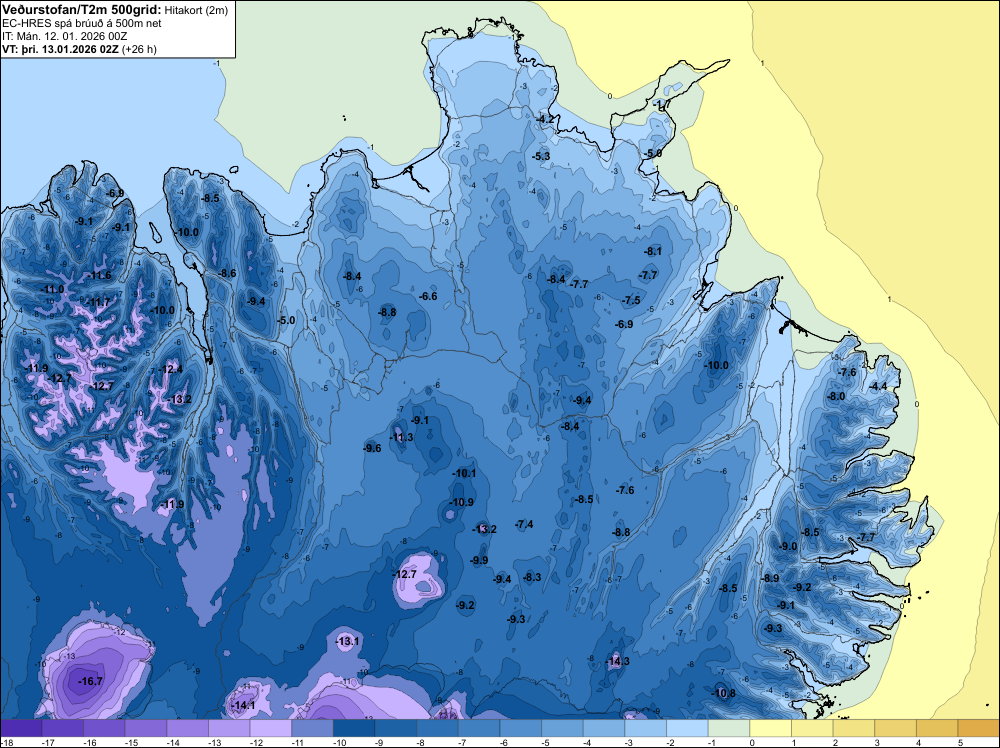This screenshot has height=748, width=1000.
Task: Click legend swatch between 4 and 5
Action: pyautogui.click(x=937, y=728)
